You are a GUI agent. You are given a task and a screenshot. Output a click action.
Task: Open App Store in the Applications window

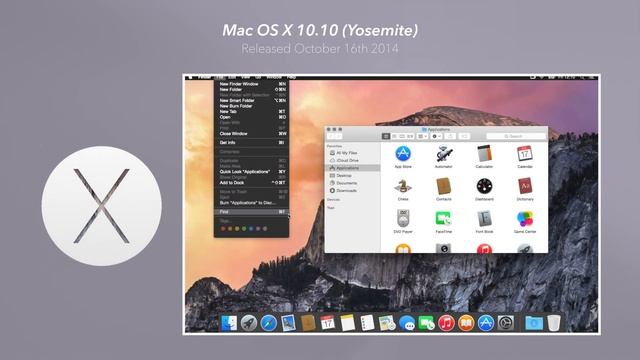(x=403, y=153)
